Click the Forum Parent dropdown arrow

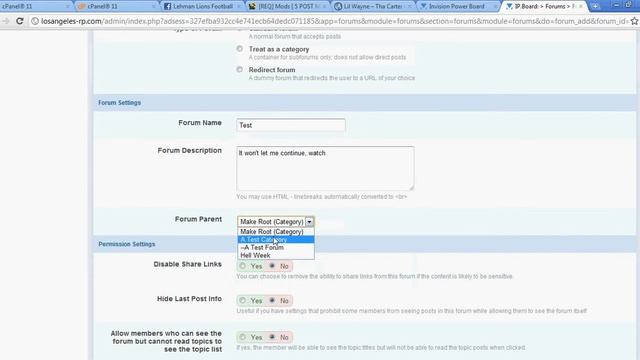tap(309, 222)
